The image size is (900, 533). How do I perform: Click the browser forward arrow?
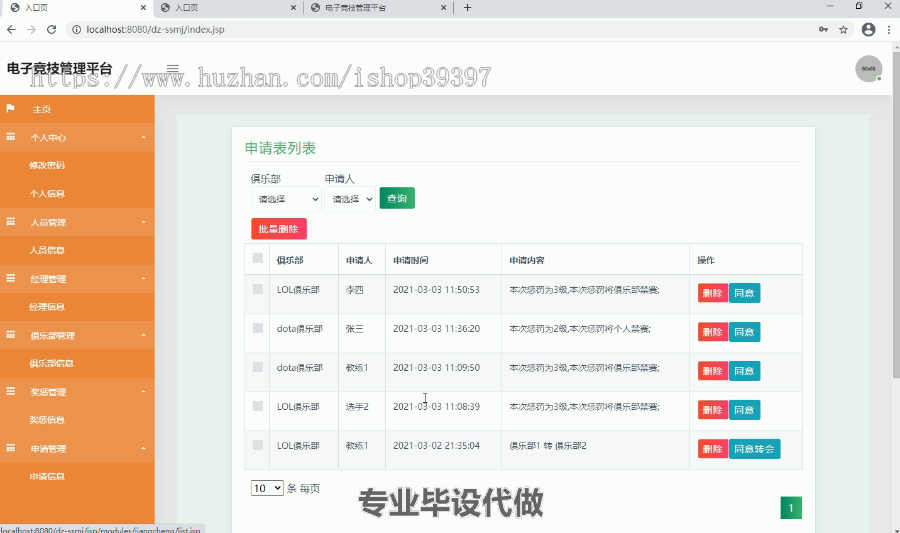(x=31, y=29)
